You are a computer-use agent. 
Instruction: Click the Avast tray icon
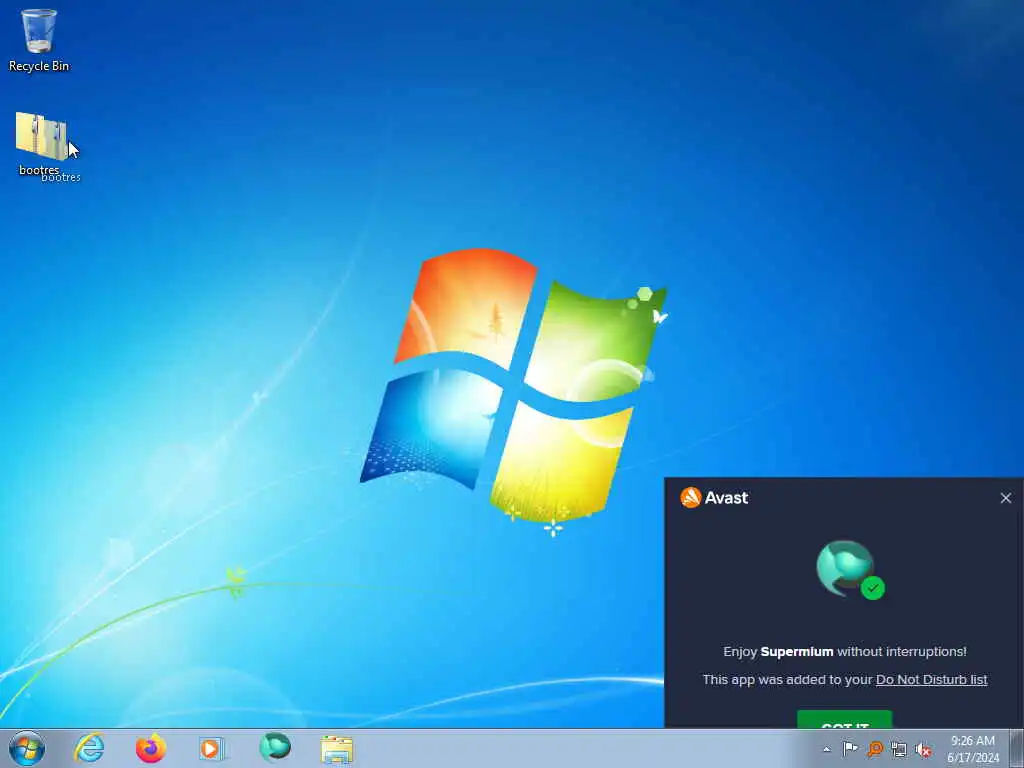[874, 749]
